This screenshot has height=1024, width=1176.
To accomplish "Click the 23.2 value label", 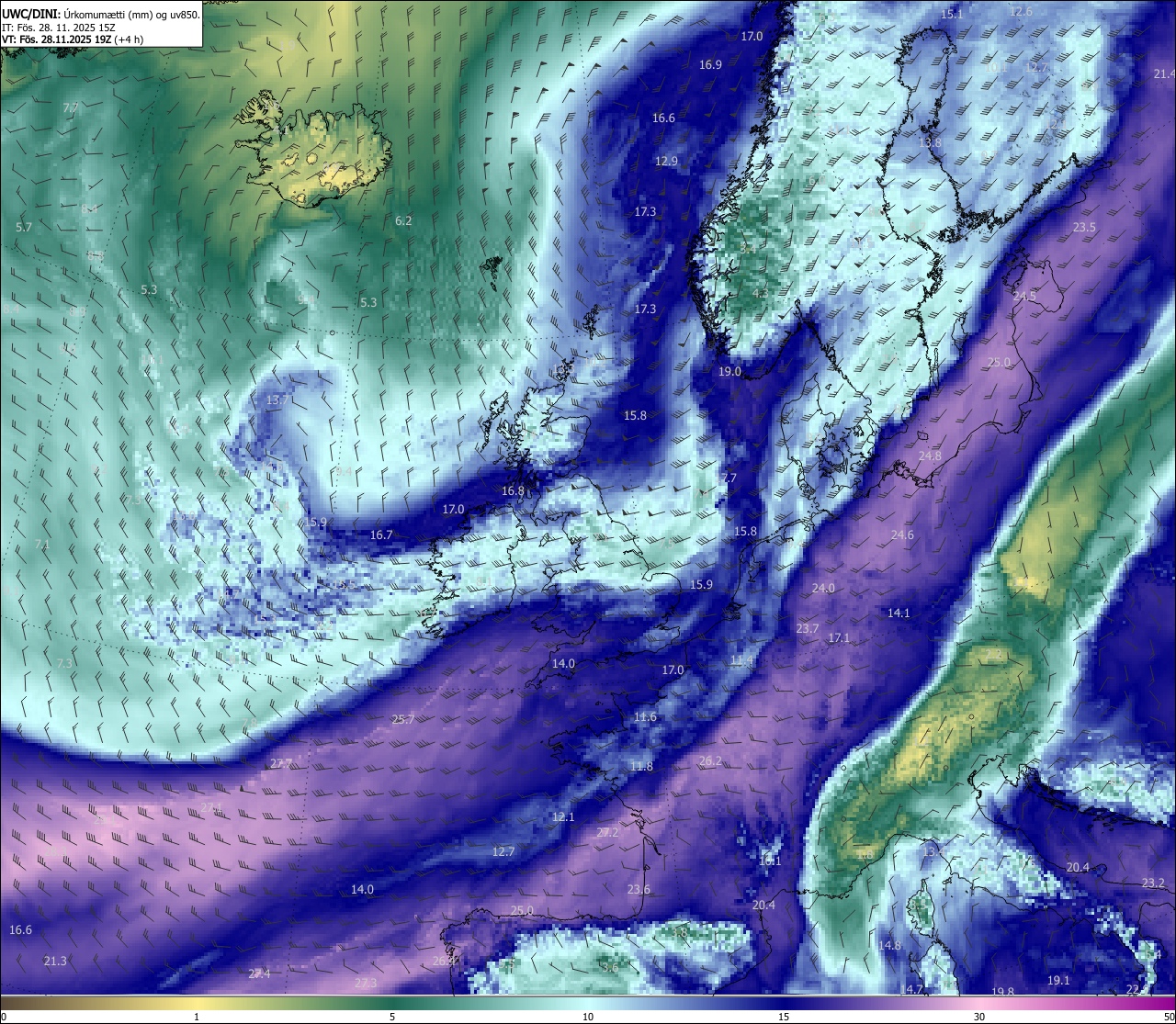I will (x=1153, y=883).
